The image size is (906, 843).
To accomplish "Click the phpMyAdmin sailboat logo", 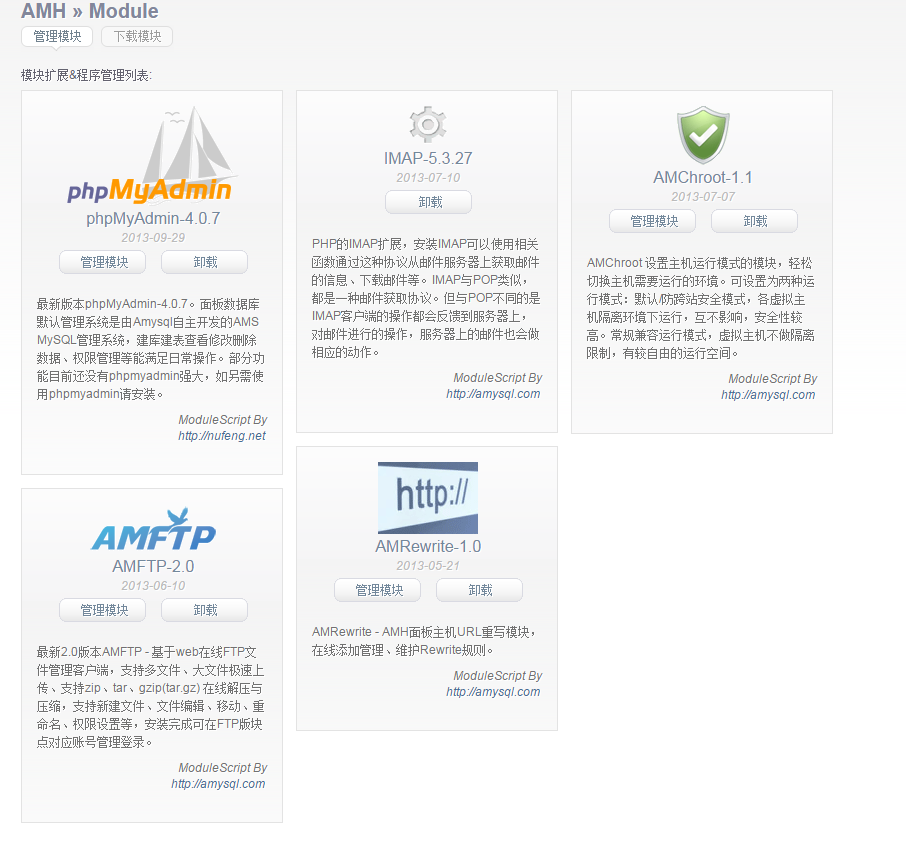I will (x=152, y=157).
